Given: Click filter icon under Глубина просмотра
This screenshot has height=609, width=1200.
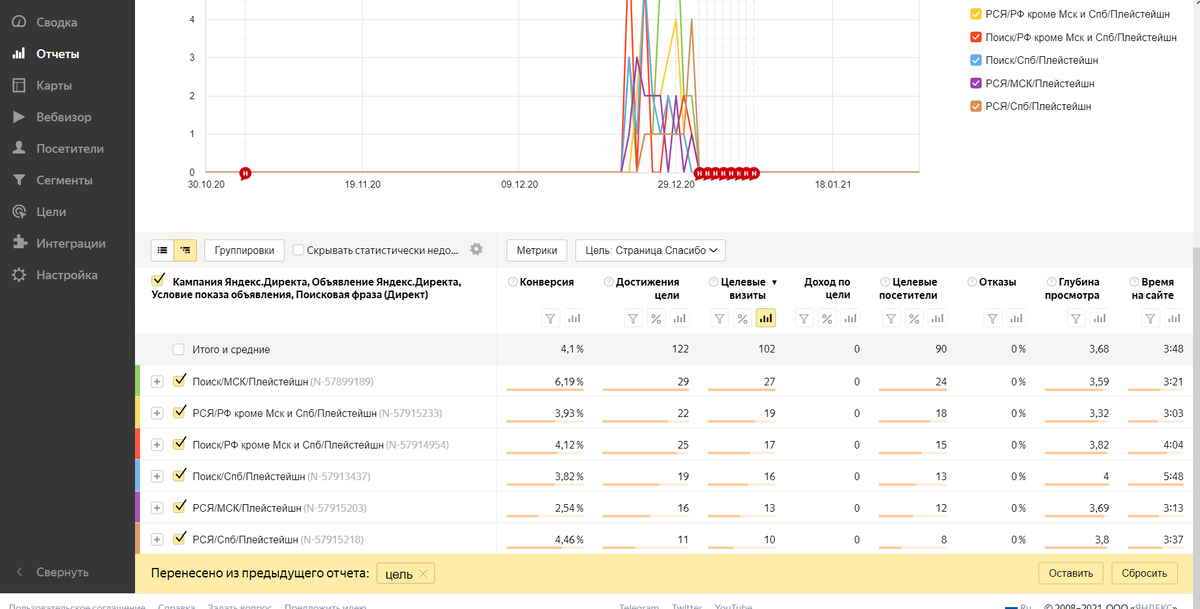Looking at the screenshot, I should (x=1075, y=318).
